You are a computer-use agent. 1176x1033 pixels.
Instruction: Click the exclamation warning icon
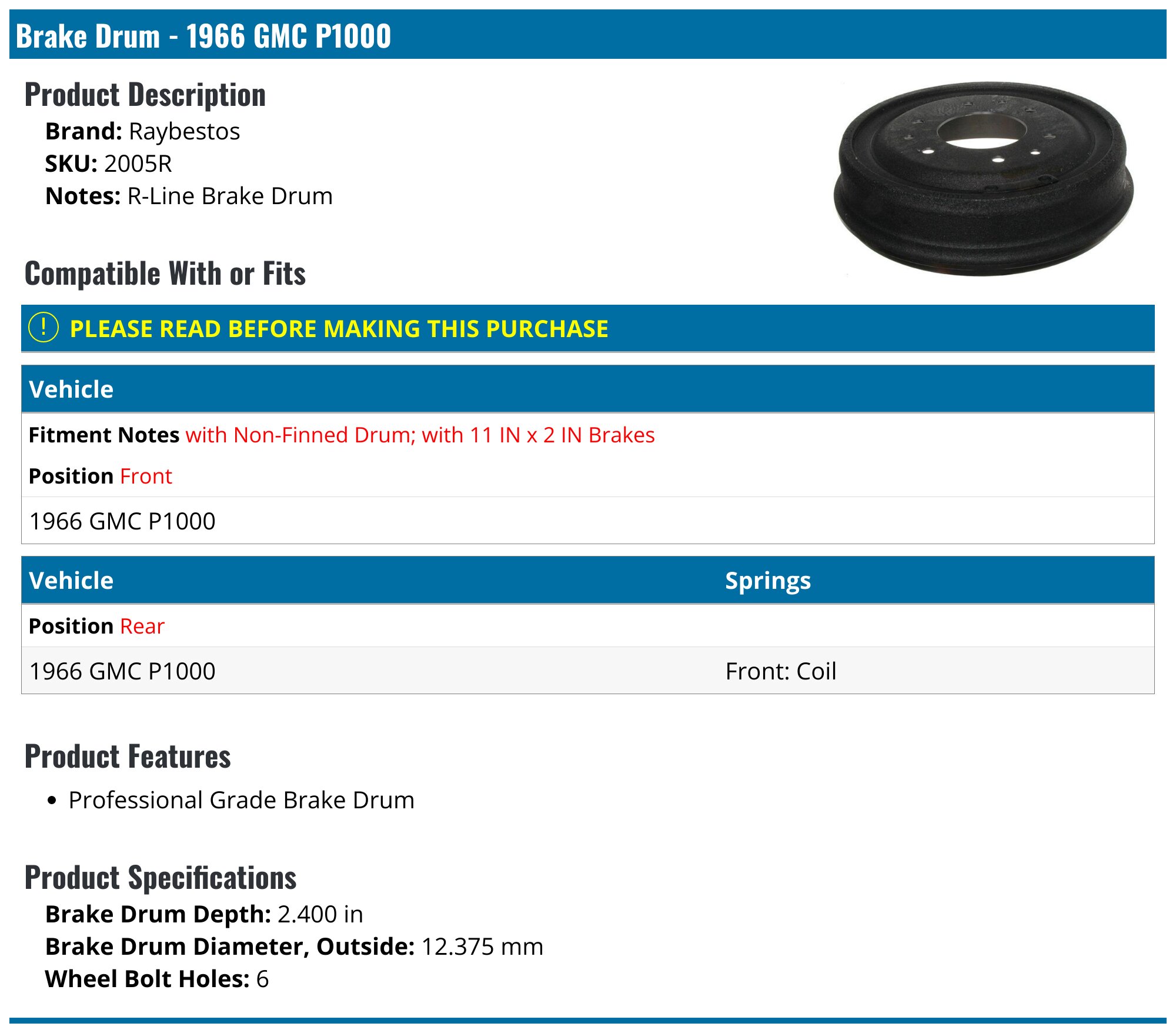coord(44,328)
